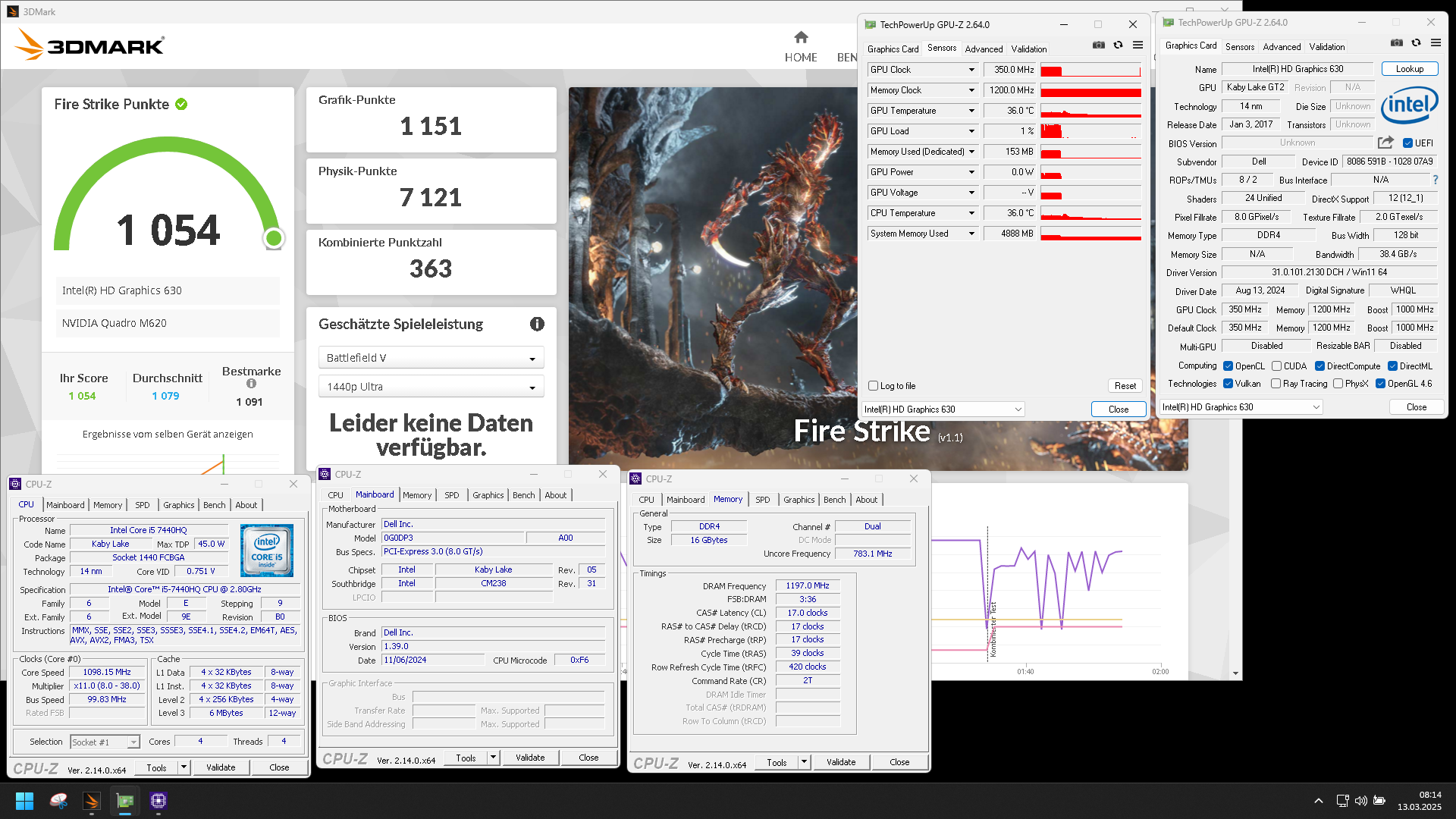Image resolution: width=1456 pixels, height=819 pixels.
Task: Click the Bestmarke info icon
Action: point(251,384)
